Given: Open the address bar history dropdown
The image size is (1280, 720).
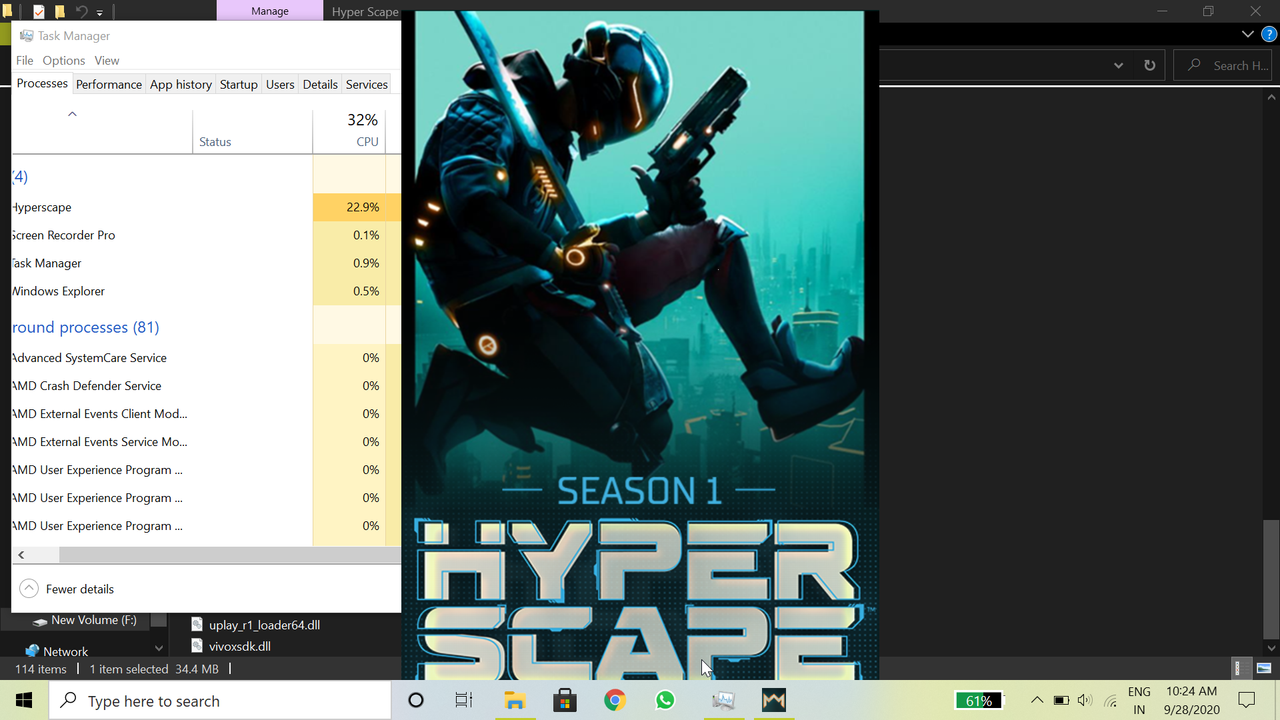Looking at the screenshot, I should (1118, 65).
